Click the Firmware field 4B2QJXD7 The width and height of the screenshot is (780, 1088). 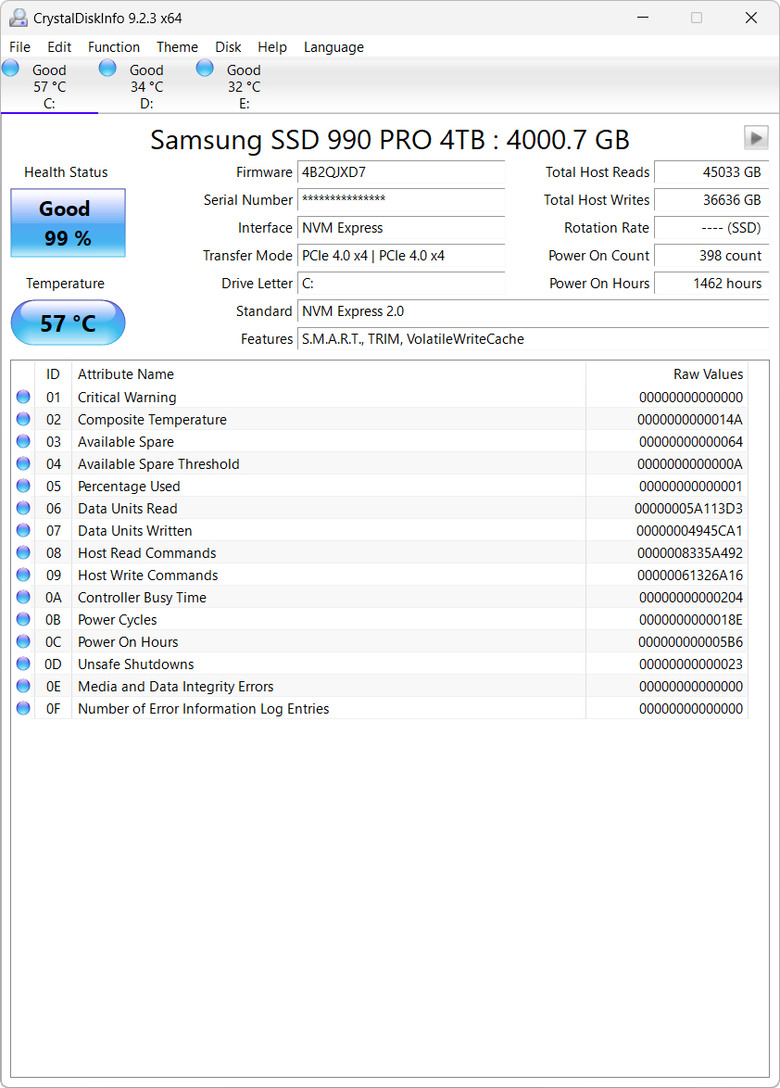pos(401,172)
